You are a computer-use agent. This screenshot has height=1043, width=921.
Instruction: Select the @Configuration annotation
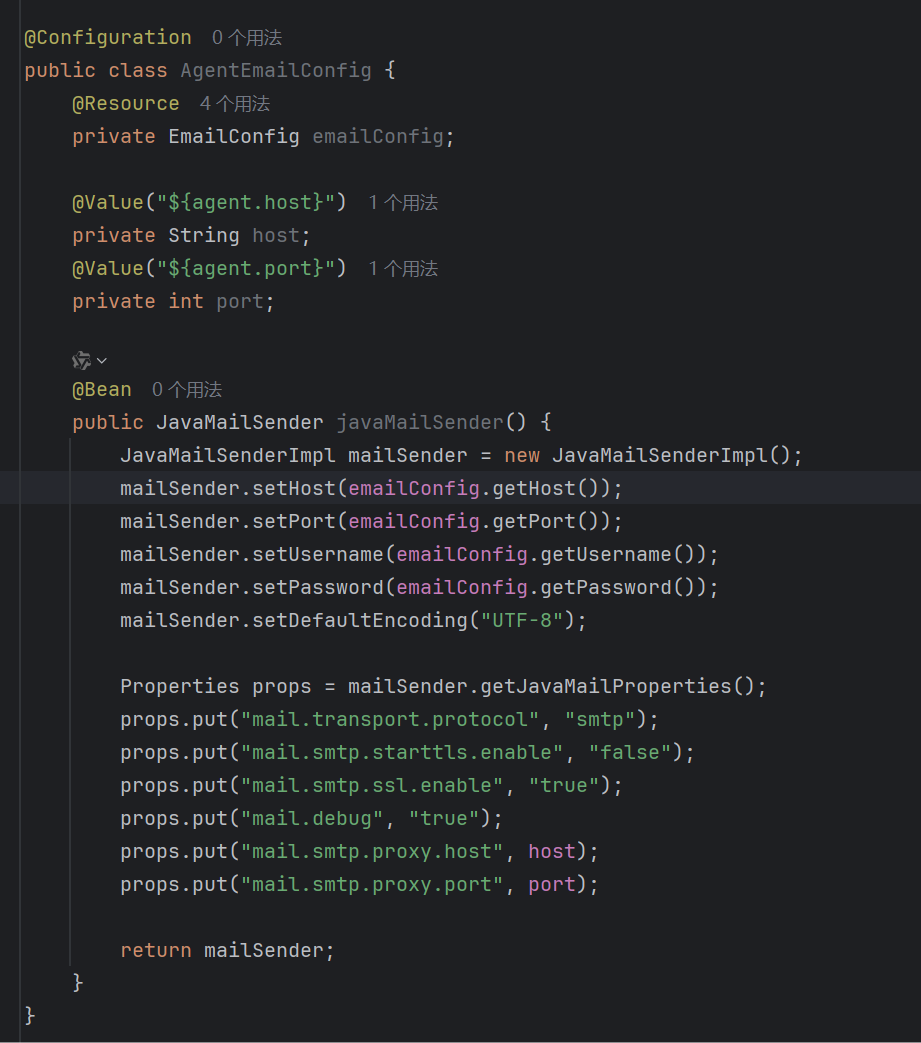106,37
